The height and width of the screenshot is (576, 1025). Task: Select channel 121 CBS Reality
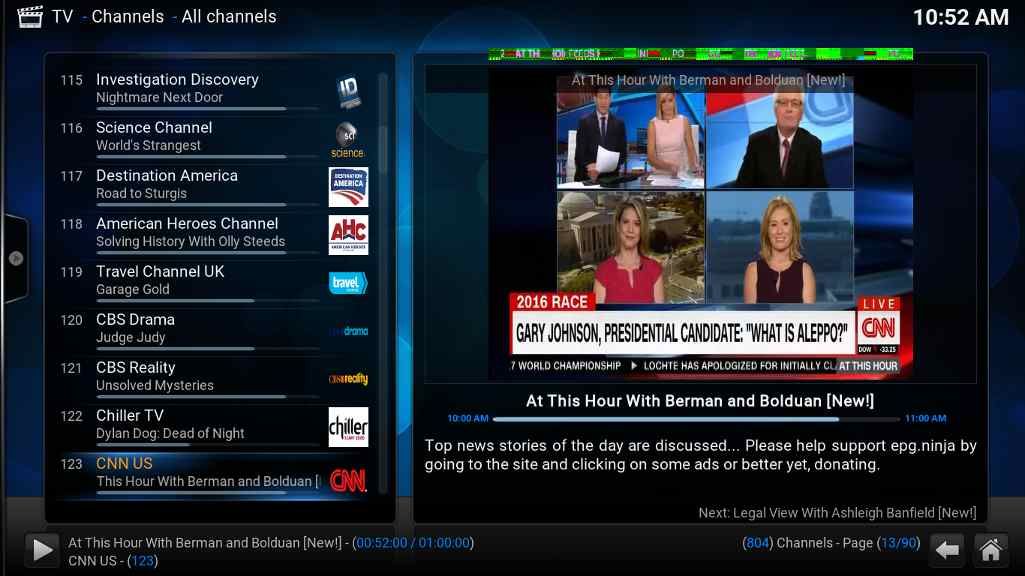(216, 379)
